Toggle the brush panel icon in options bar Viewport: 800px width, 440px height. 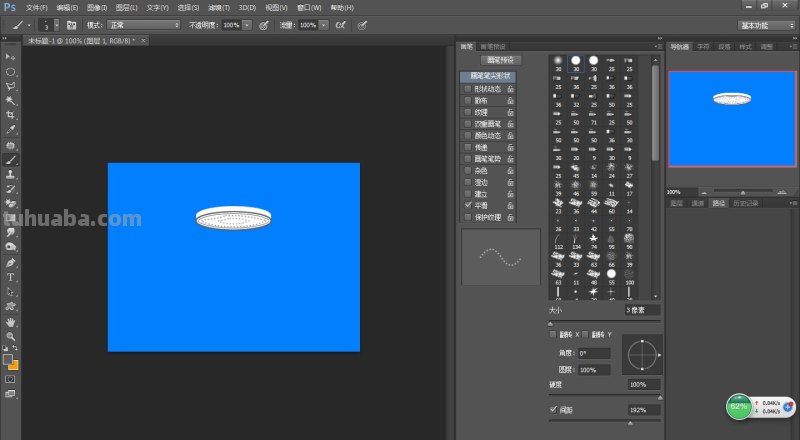[x=71, y=23]
